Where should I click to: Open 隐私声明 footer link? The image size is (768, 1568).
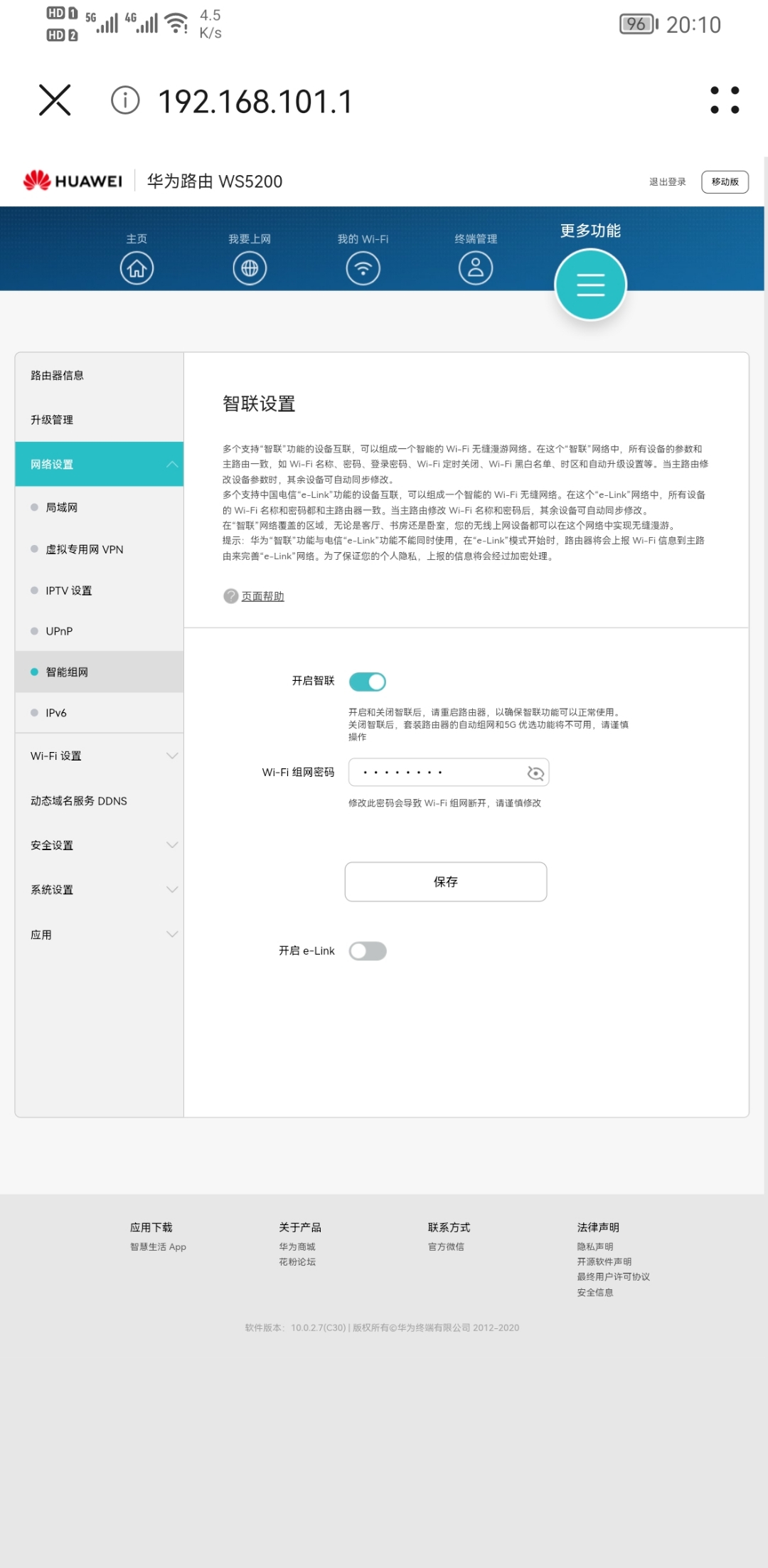pyautogui.click(x=595, y=1247)
